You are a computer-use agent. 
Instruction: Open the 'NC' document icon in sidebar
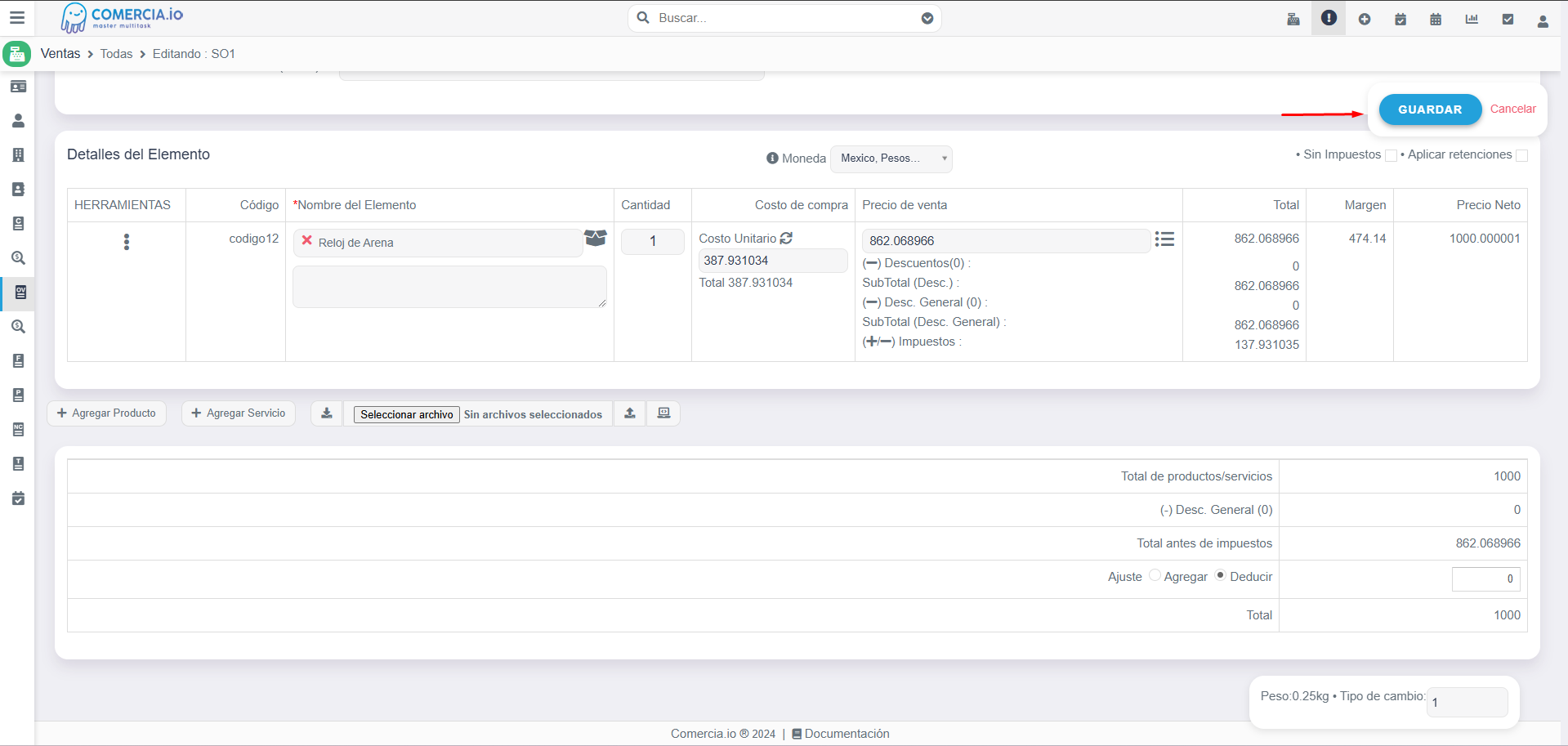click(18, 430)
